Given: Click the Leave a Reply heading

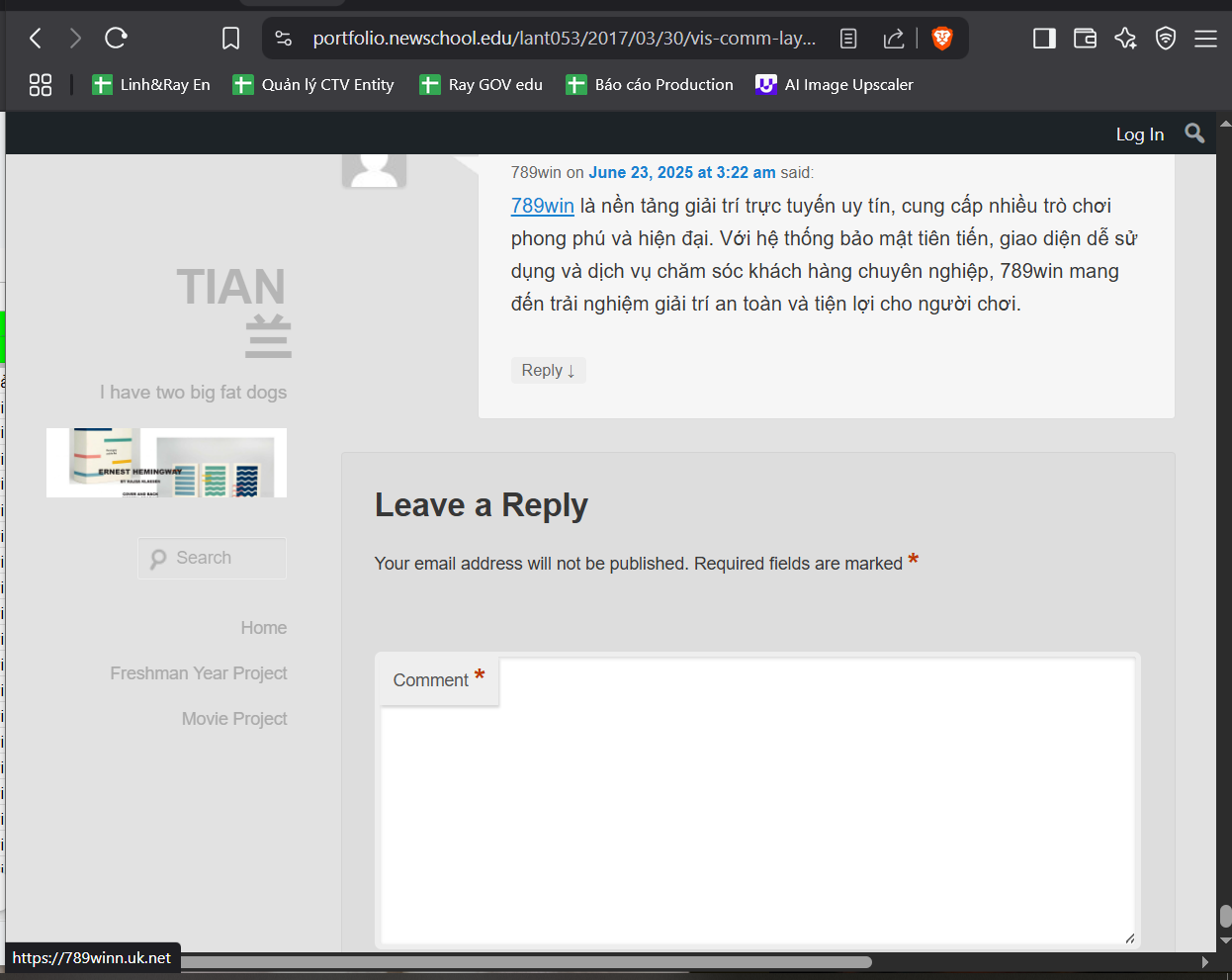Looking at the screenshot, I should pyautogui.click(x=482, y=505).
